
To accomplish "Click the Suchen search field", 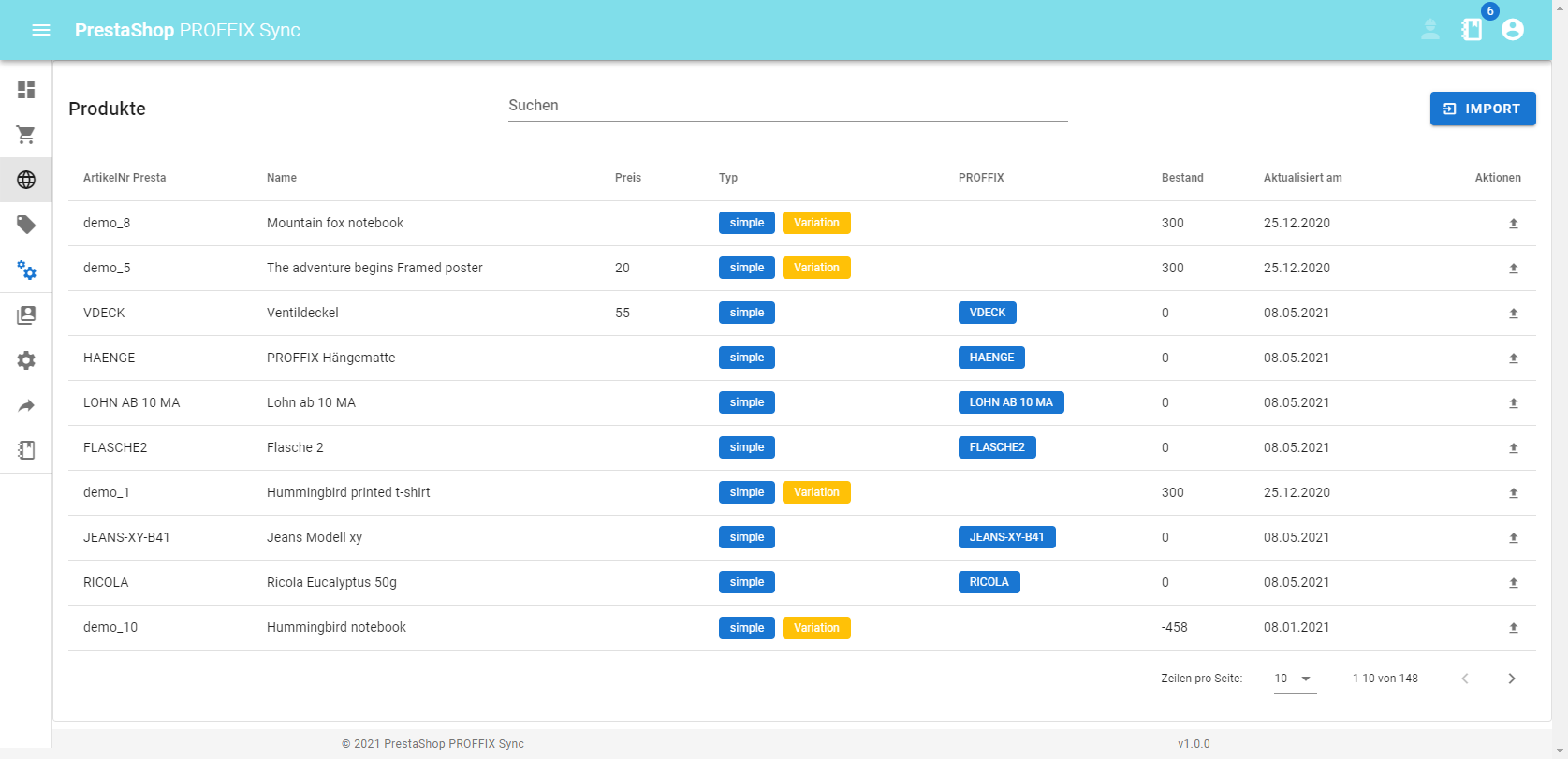I will [787, 106].
